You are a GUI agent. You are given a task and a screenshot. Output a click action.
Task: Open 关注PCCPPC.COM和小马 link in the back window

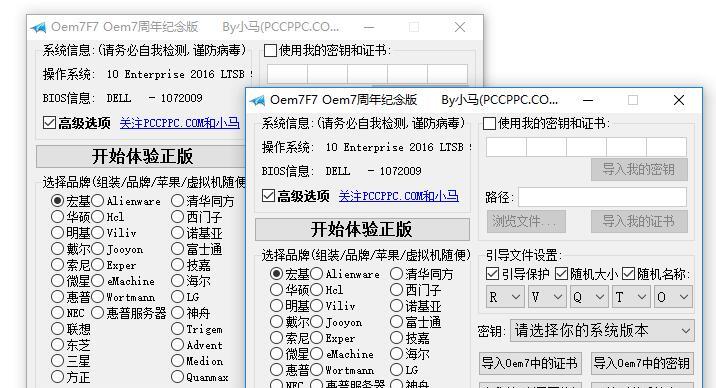(x=179, y=123)
